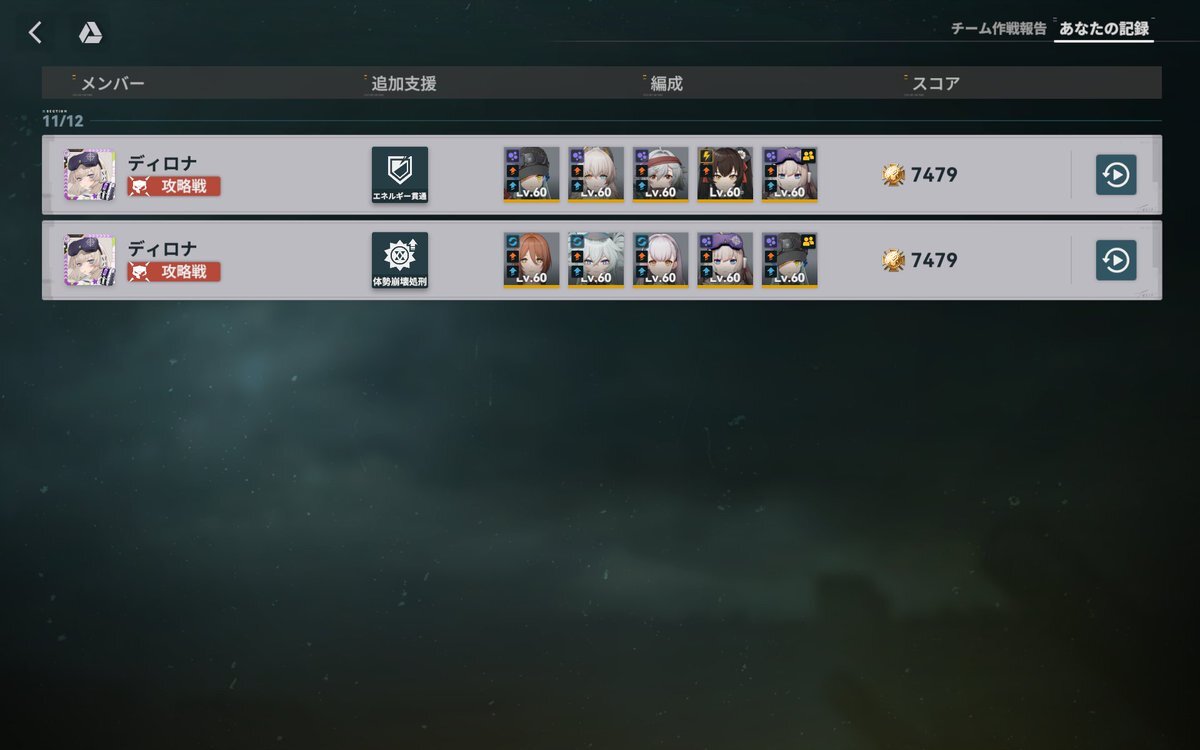Viewport: 1200px width, 750px height.
Task: Click the 追加支援 column header
Action: tap(404, 84)
